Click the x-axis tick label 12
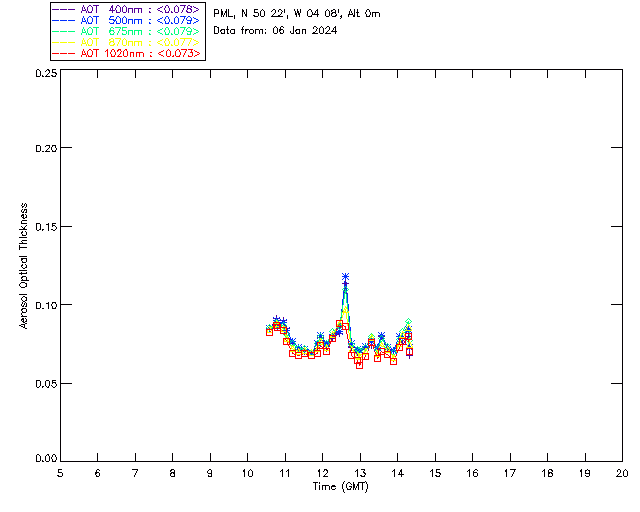Viewport: 640px width, 512px height. (x=322, y=473)
